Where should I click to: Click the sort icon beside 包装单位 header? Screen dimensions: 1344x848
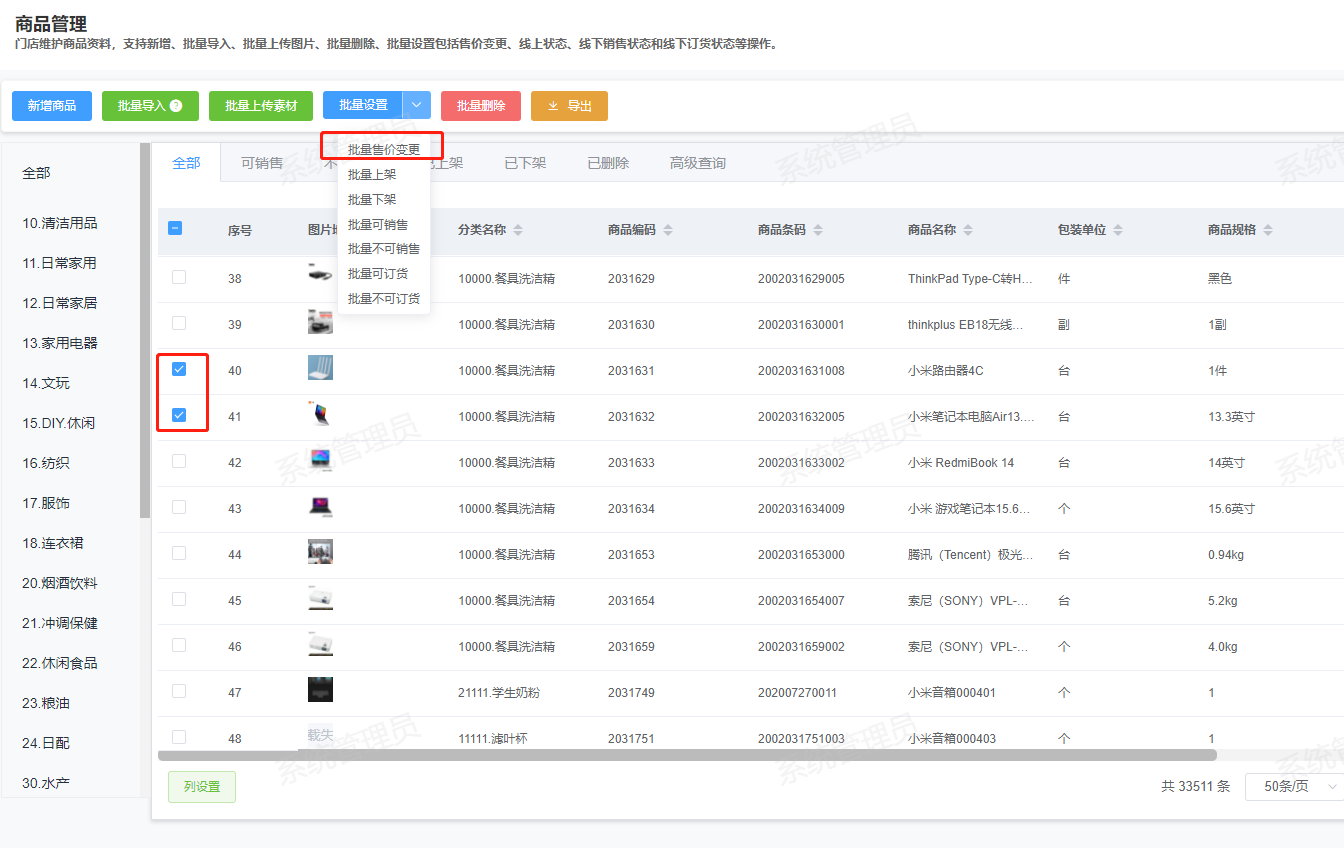tap(1118, 230)
